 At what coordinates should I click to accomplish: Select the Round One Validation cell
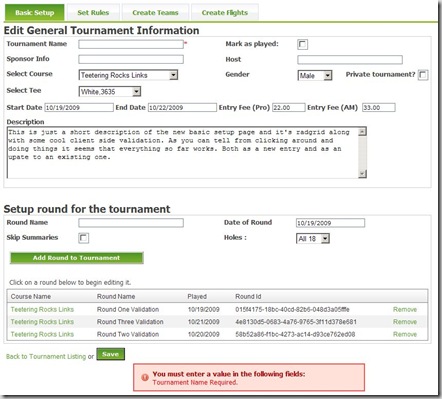coord(128,309)
